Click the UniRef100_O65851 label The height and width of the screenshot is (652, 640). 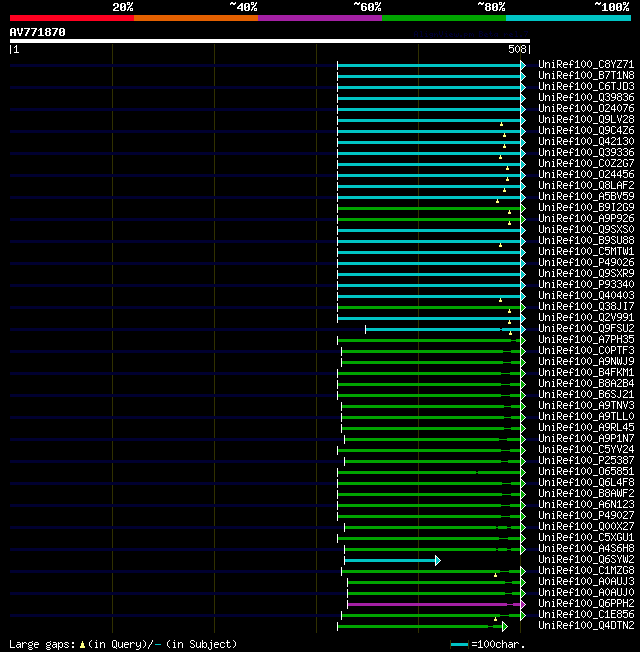(586, 472)
